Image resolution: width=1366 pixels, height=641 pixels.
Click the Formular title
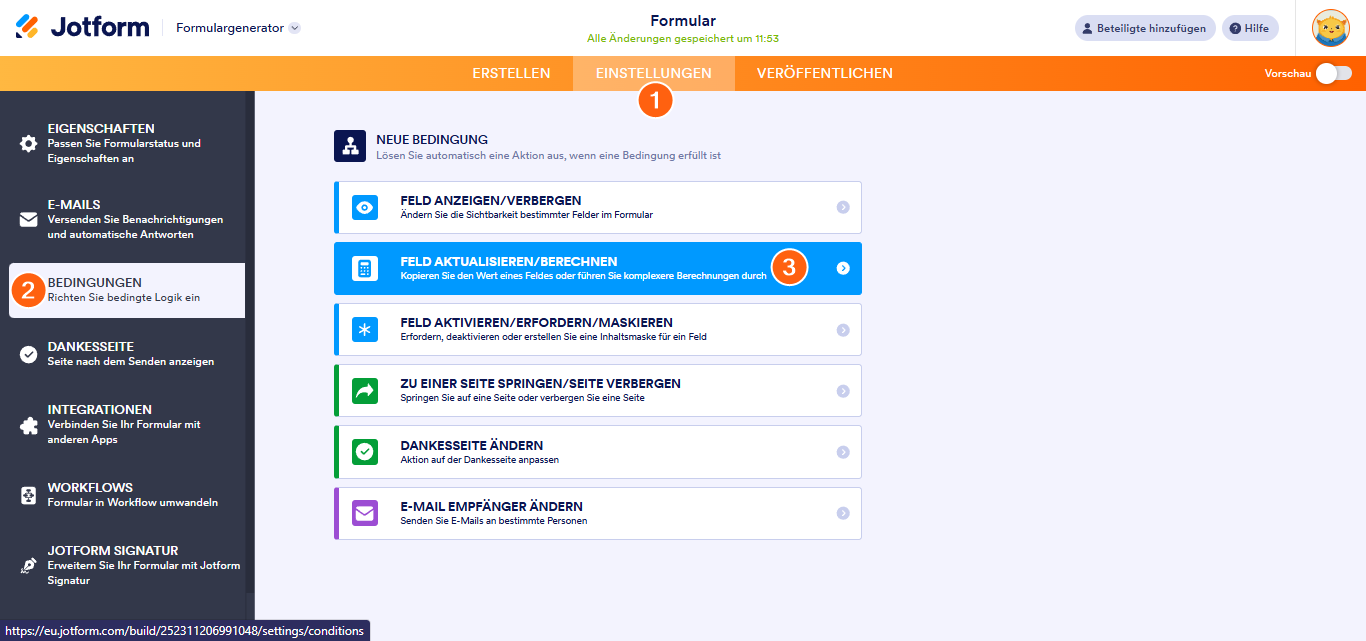click(x=683, y=20)
